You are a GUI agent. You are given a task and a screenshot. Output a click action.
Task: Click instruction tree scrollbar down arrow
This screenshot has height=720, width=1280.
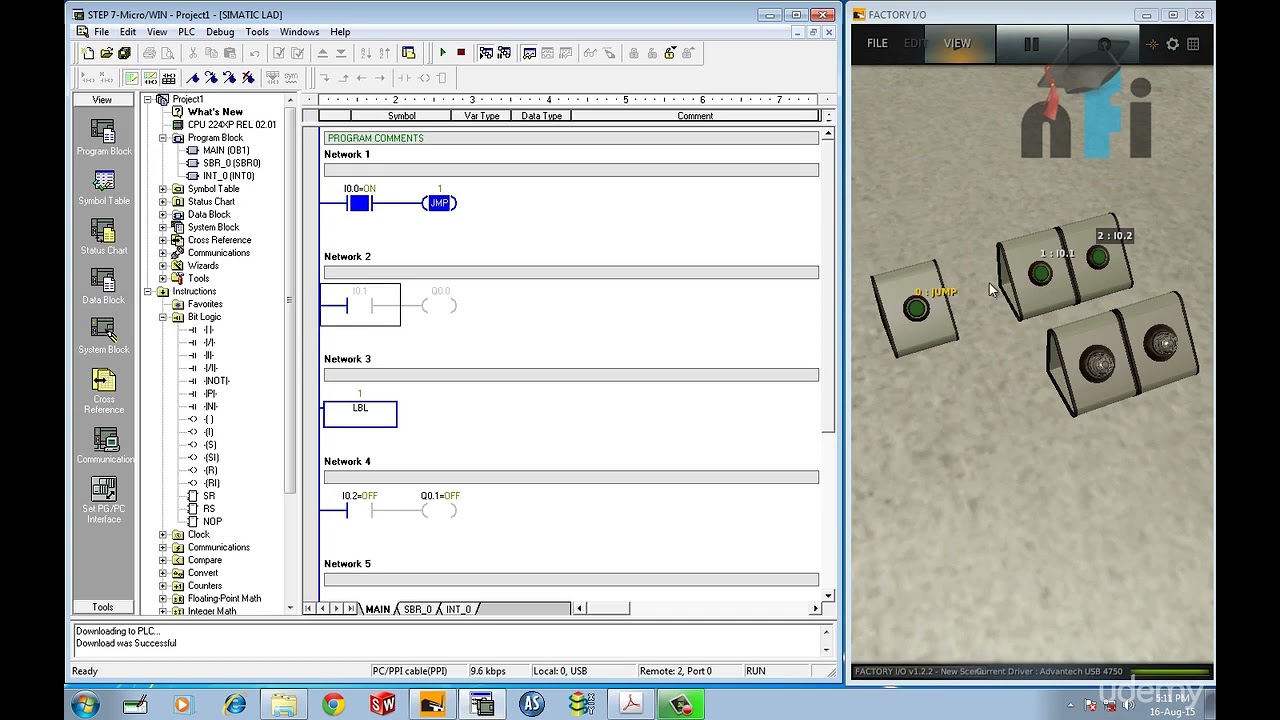pos(290,607)
